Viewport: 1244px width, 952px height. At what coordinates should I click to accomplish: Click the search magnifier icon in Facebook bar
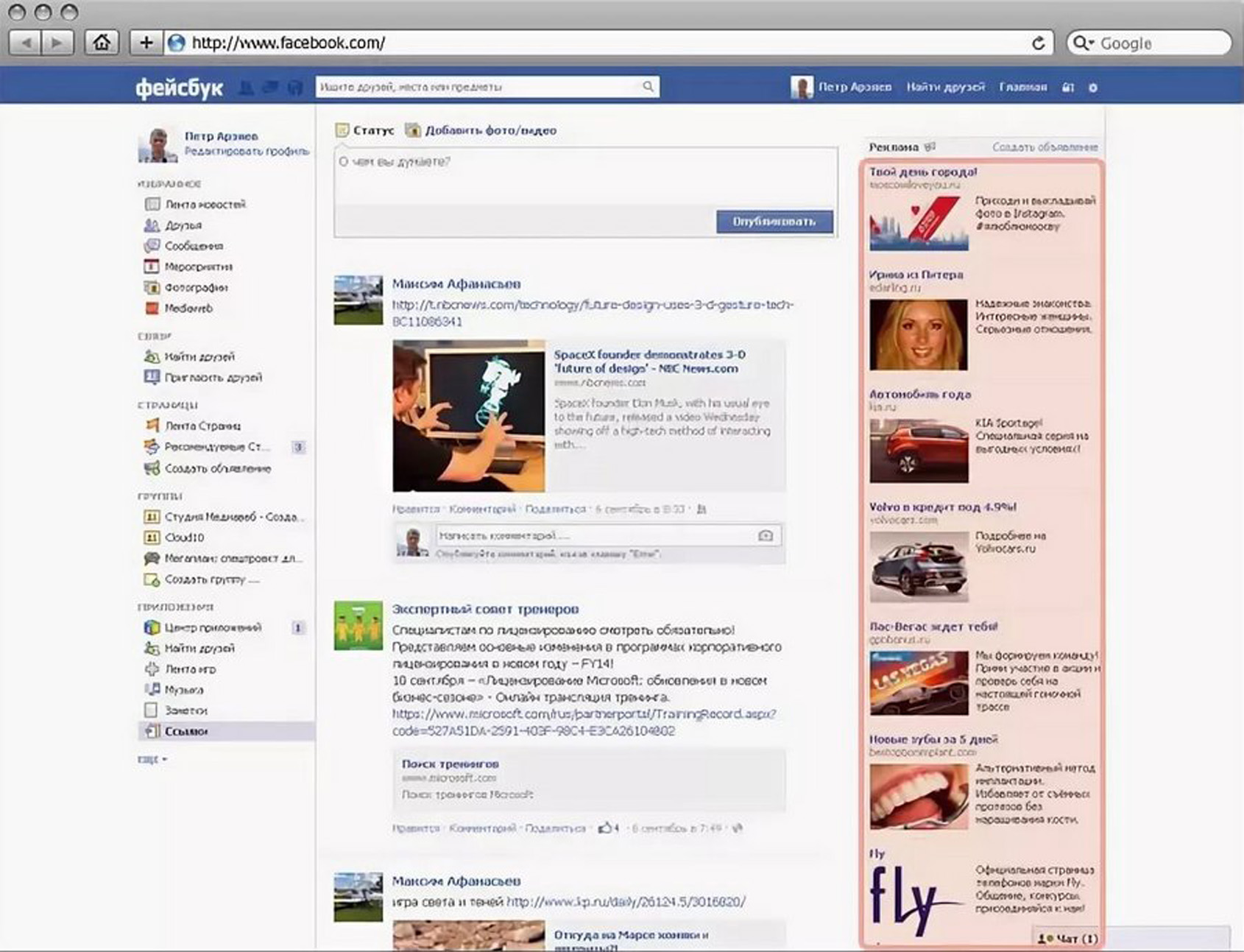point(648,87)
